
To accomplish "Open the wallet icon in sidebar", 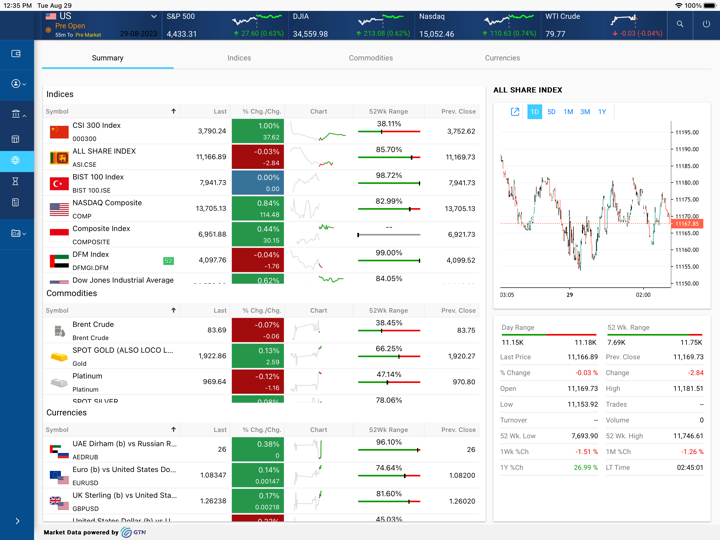I will point(16,54).
